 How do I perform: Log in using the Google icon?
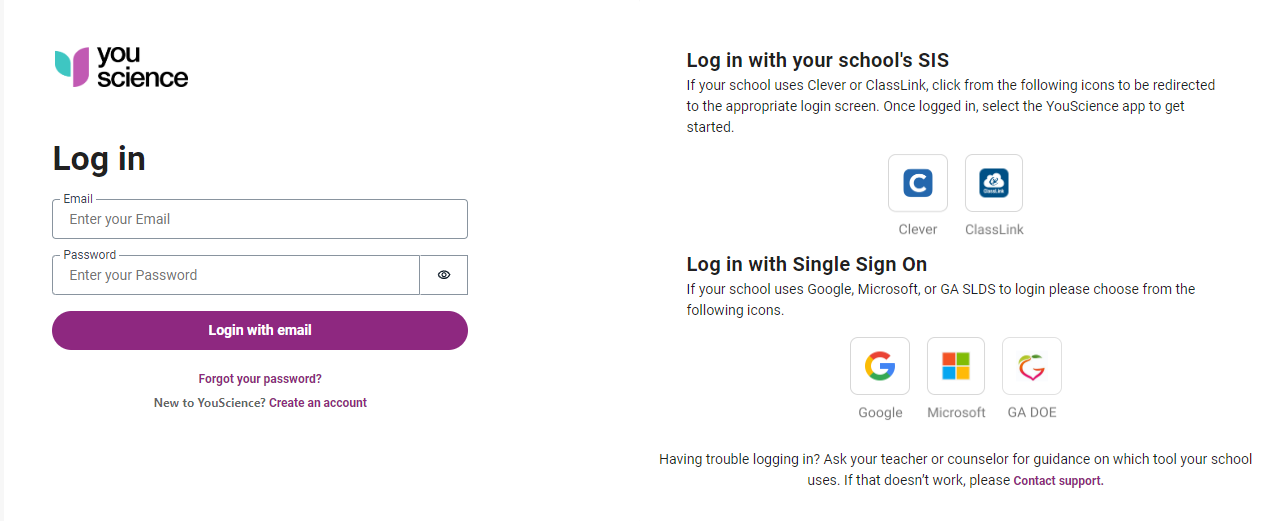click(x=880, y=366)
